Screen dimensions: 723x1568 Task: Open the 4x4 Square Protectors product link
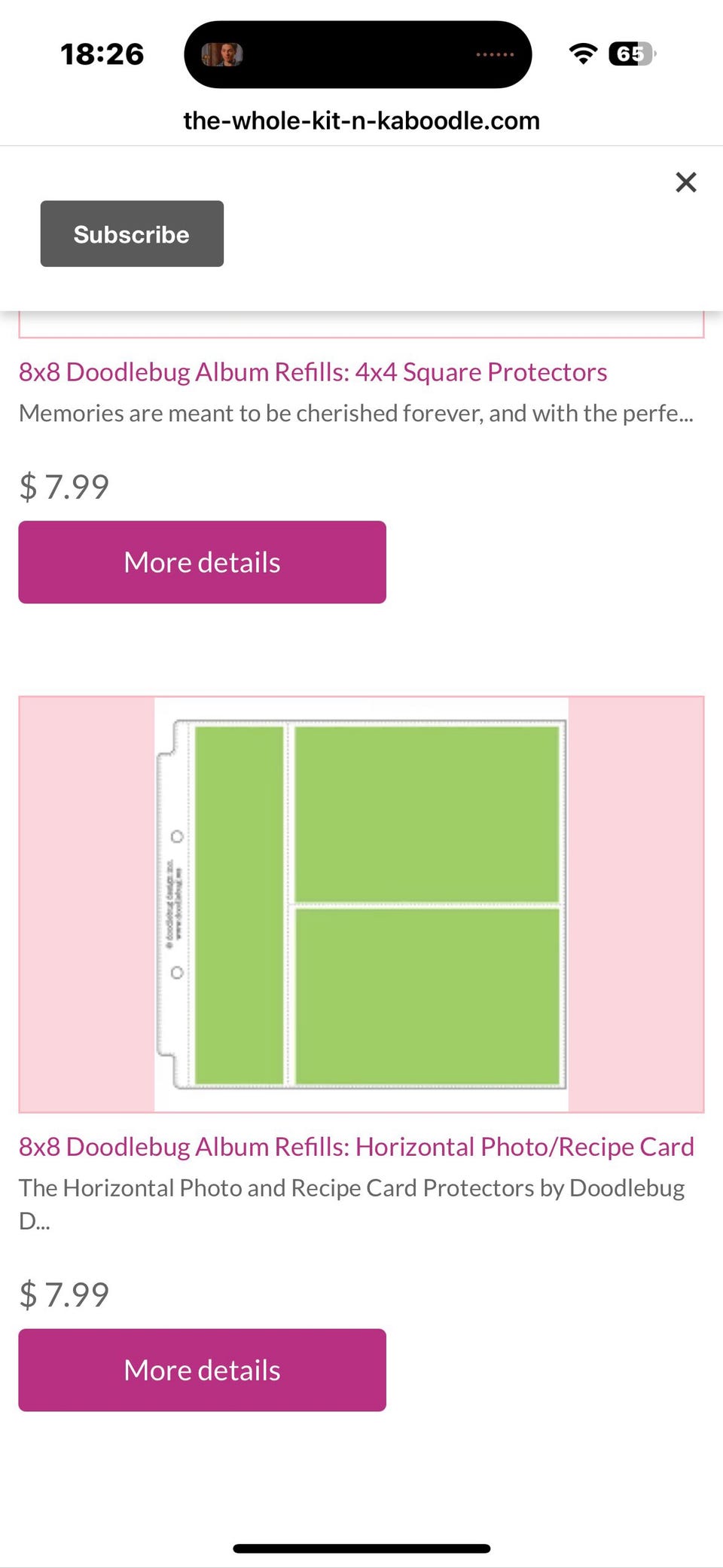coord(313,372)
